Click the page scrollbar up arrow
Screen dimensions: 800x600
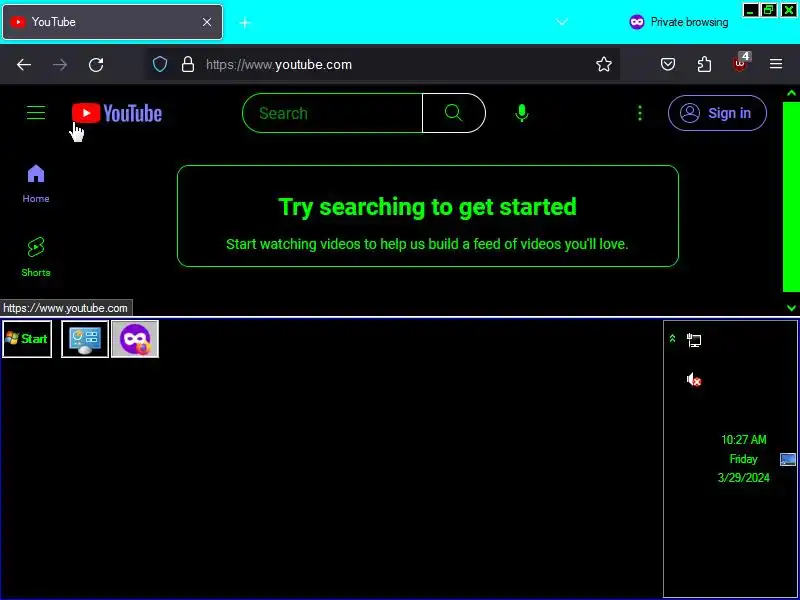tap(791, 93)
